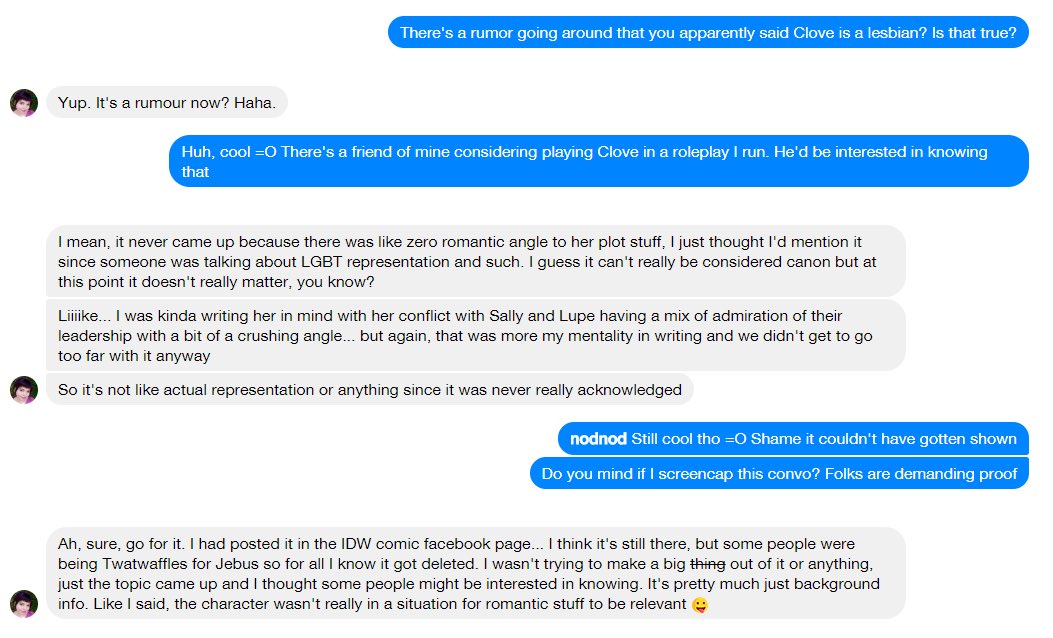Screen dimensions: 1053x638
Task: Open profile picture next to "So it's not like actual representation"
Action: [24, 390]
